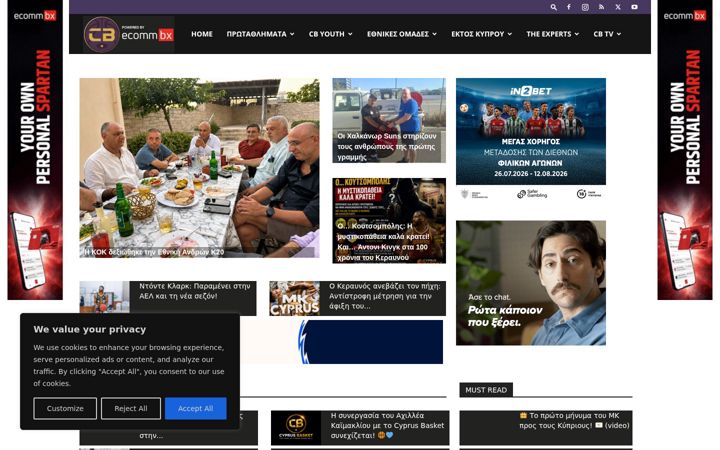Open THE EXPERTS menu

(552, 34)
